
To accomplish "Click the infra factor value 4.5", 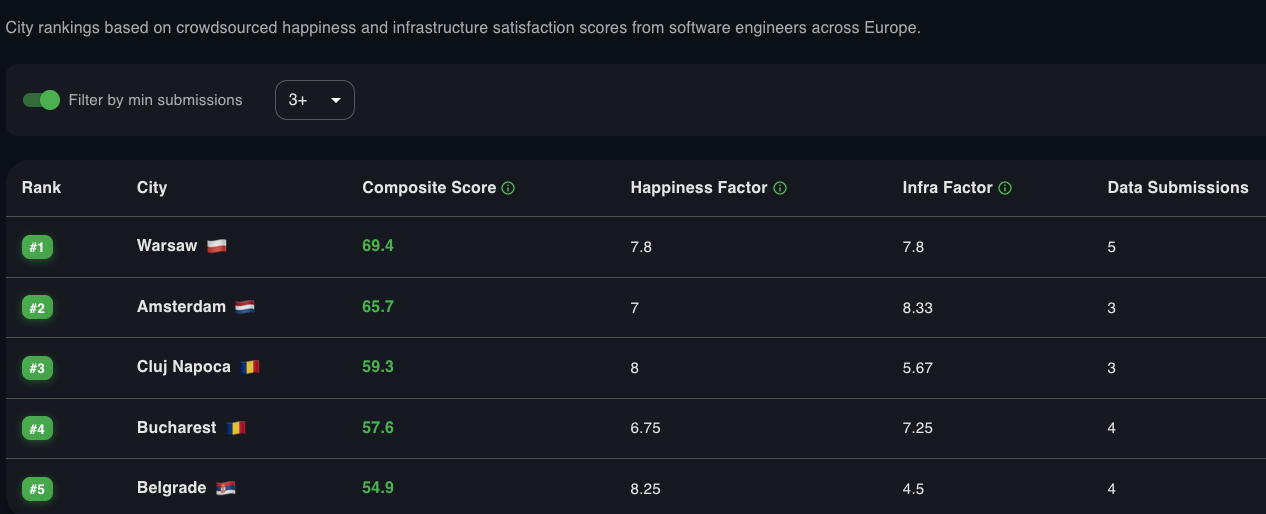I will coord(913,489).
